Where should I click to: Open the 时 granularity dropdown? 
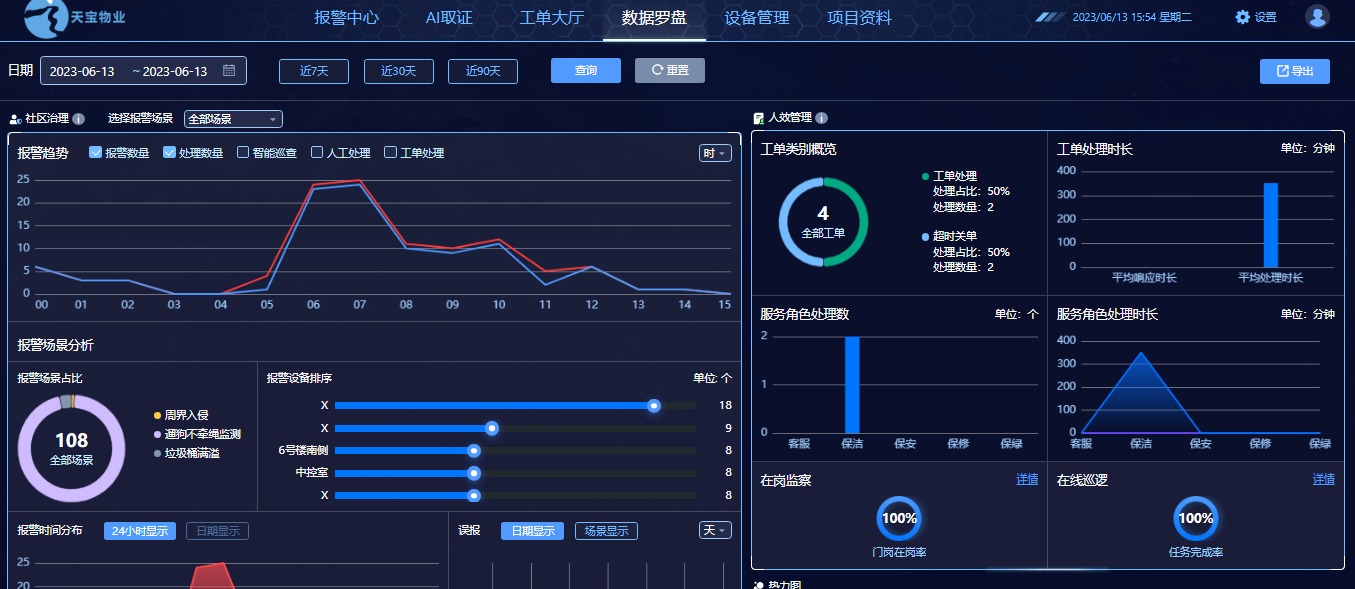714,153
